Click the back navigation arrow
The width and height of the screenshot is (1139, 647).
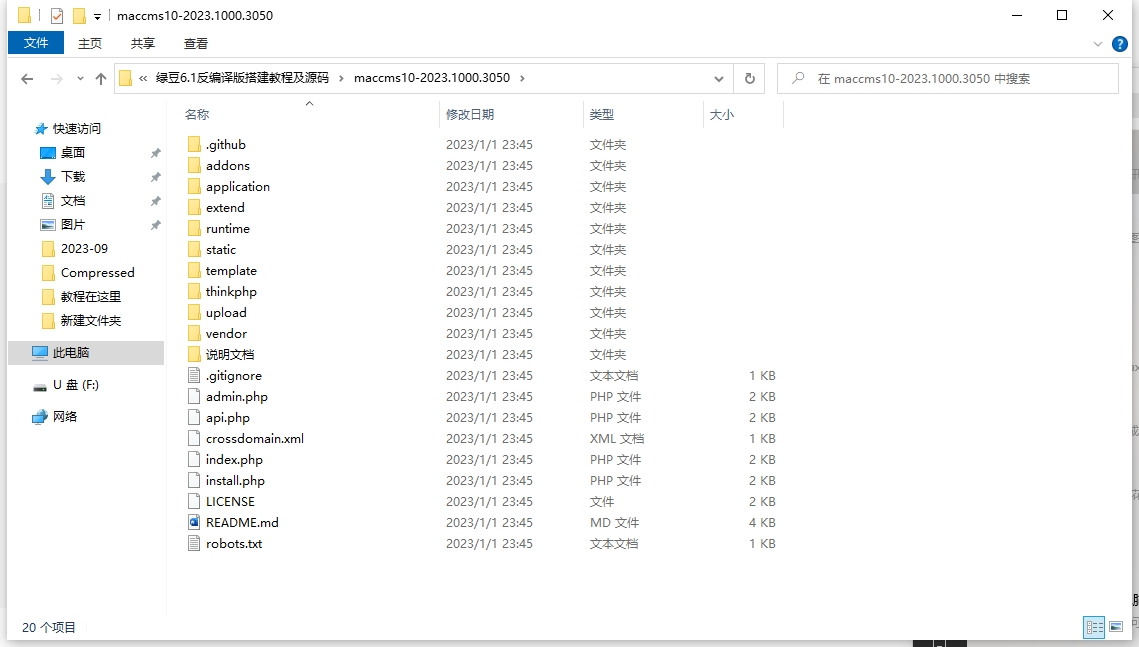[x=27, y=78]
